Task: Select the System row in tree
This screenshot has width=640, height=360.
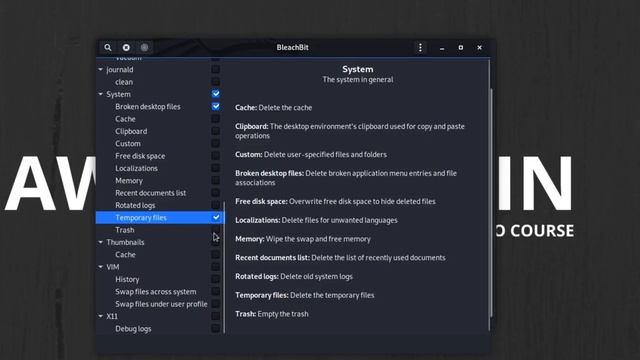Action: 160,94
